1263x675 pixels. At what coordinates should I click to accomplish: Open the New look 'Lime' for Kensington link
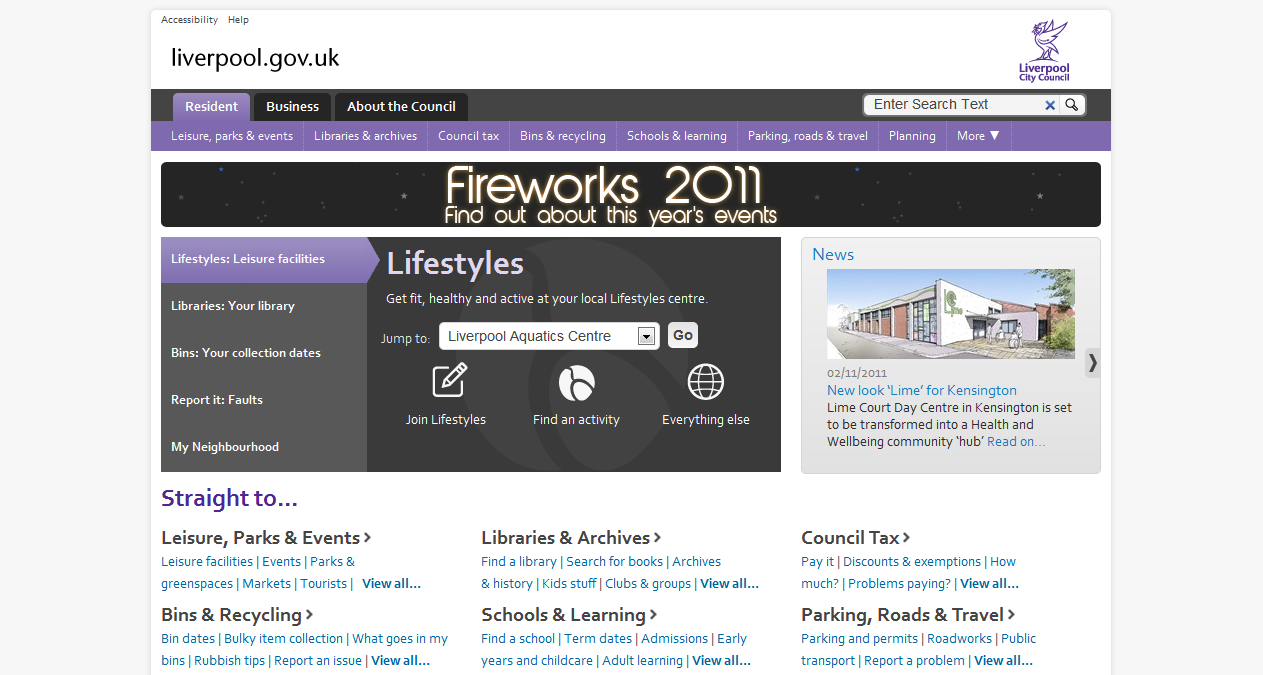(x=921, y=390)
